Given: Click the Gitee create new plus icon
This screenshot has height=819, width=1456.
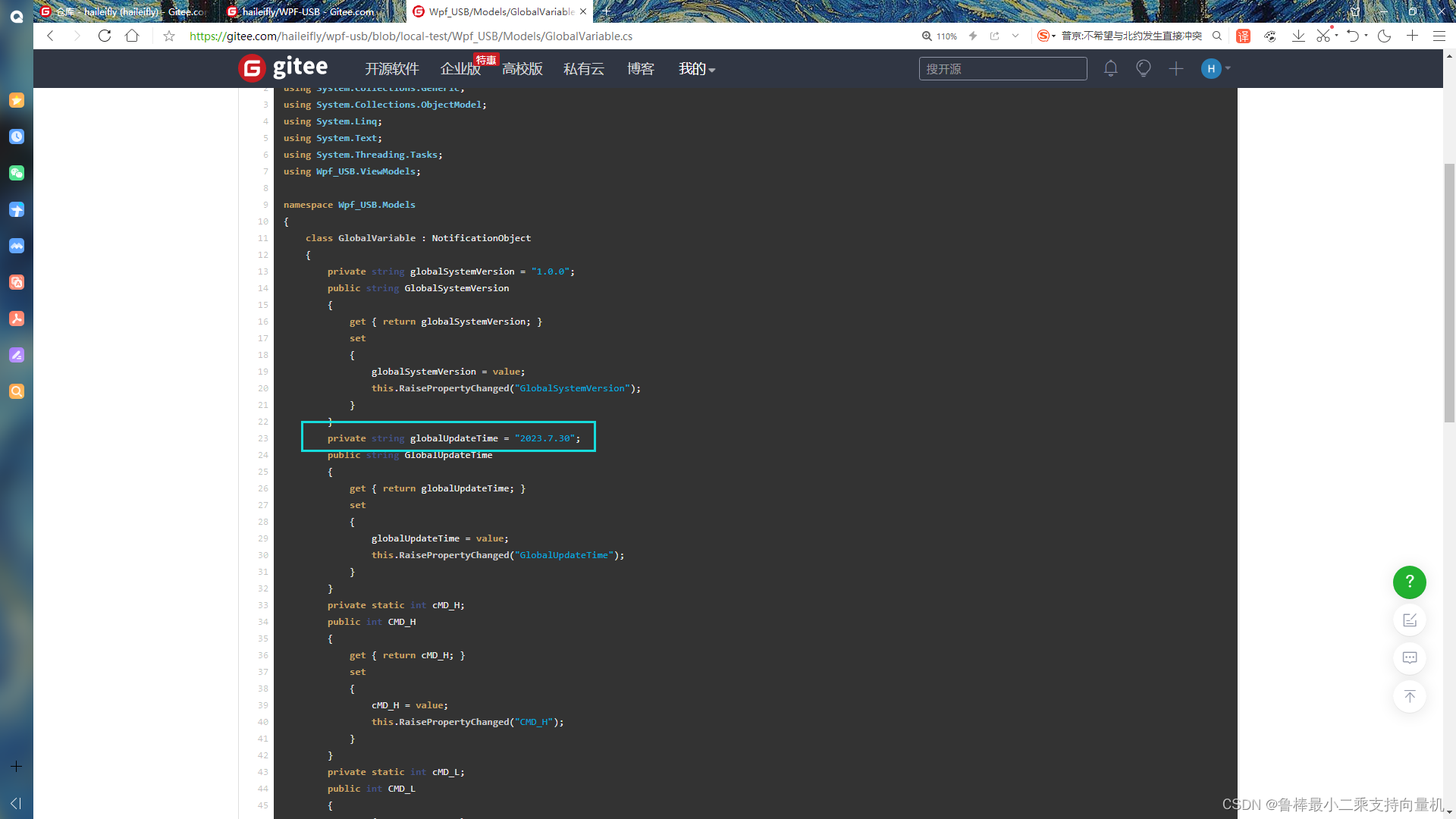Looking at the screenshot, I should (1176, 69).
